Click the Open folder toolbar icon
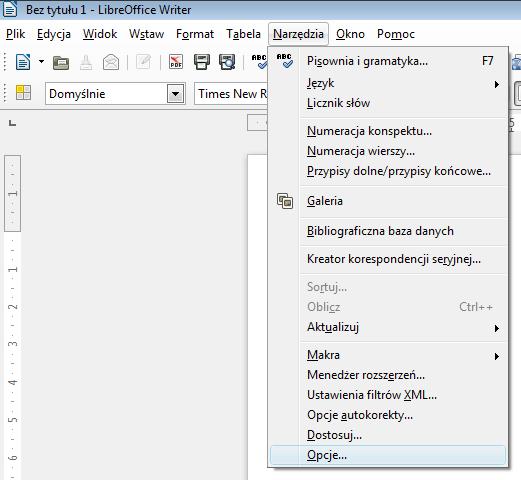The width and height of the screenshot is (521, 480). [x=61, y=62]
